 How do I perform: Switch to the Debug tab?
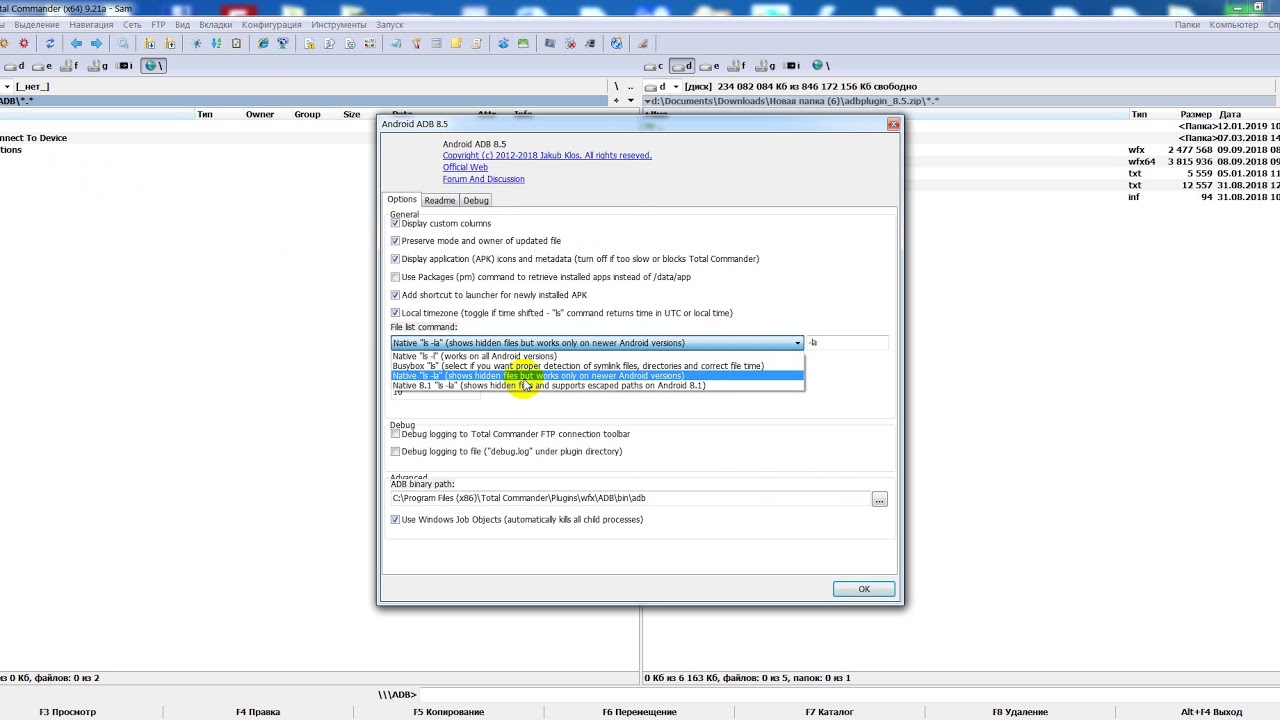coord(476,201)
